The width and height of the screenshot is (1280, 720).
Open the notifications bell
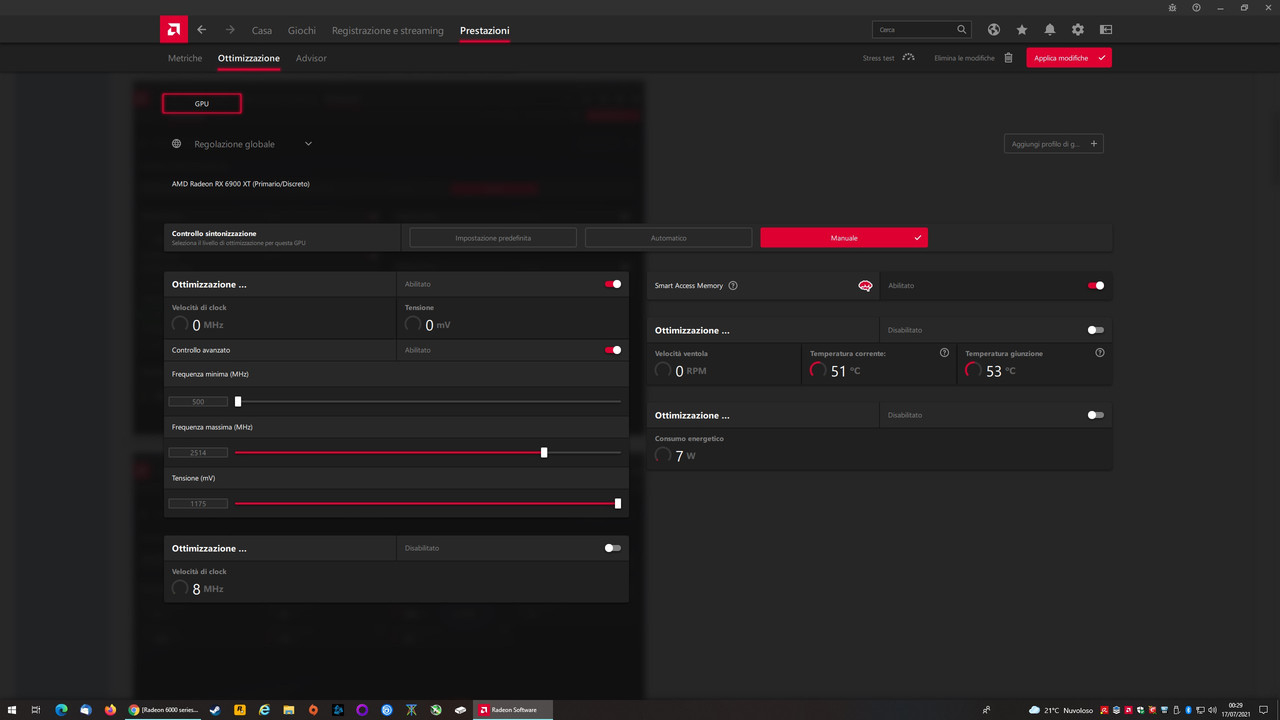click(x=1050, y=30)
